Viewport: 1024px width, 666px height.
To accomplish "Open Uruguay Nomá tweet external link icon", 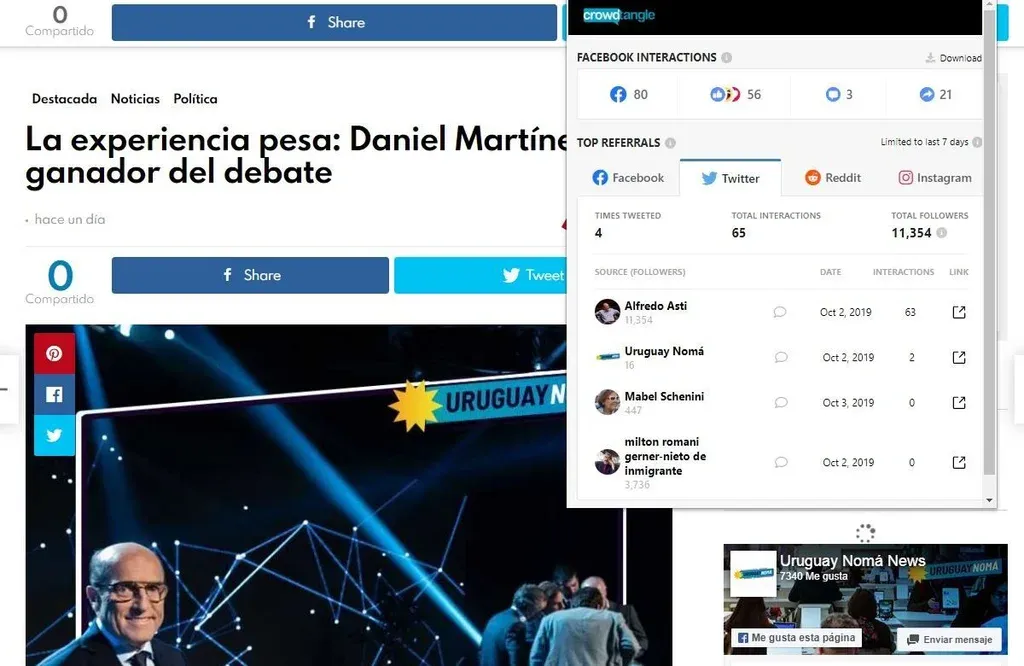I will click(959, 357).
